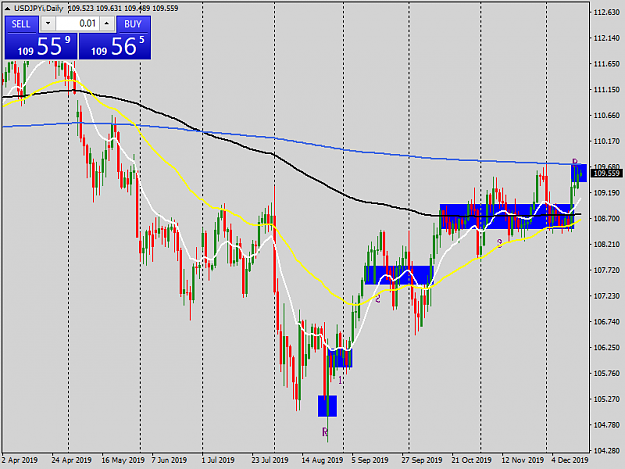The height and width of the screenshot is (469, 625).
Task: Increase lot volume with the up arrow
Action: pyautogui.click(x=106, y=24)
